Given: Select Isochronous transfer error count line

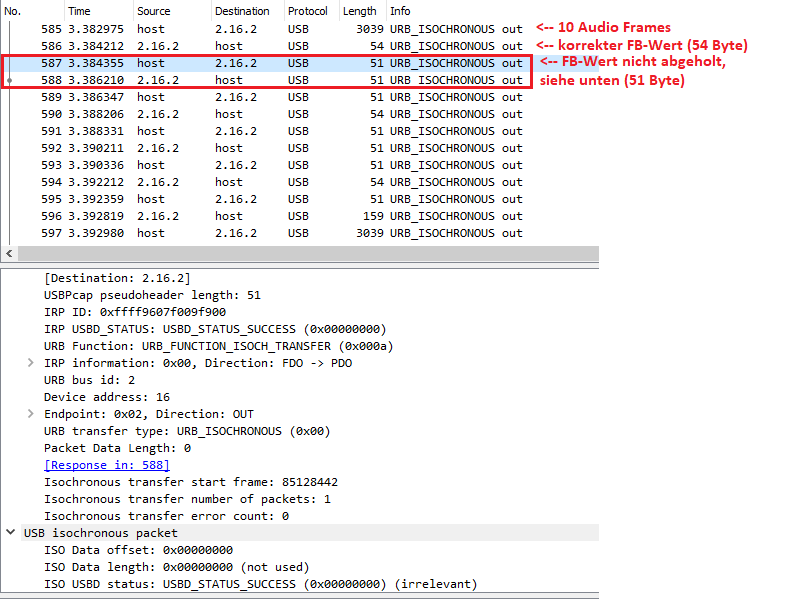Looking at the screenshot, I should [167, 516].
